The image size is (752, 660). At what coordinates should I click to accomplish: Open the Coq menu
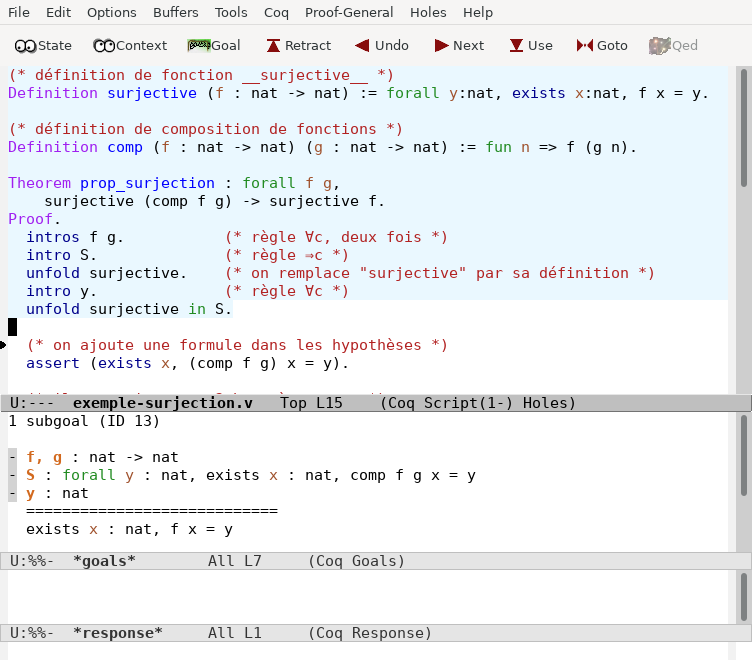coord(276,13)
